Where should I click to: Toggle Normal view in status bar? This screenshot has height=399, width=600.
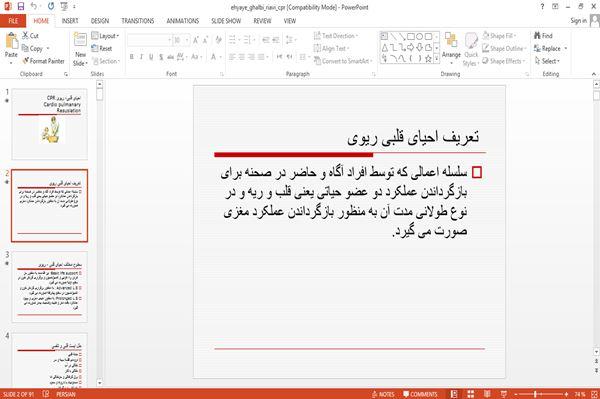[x=454, y=394]
